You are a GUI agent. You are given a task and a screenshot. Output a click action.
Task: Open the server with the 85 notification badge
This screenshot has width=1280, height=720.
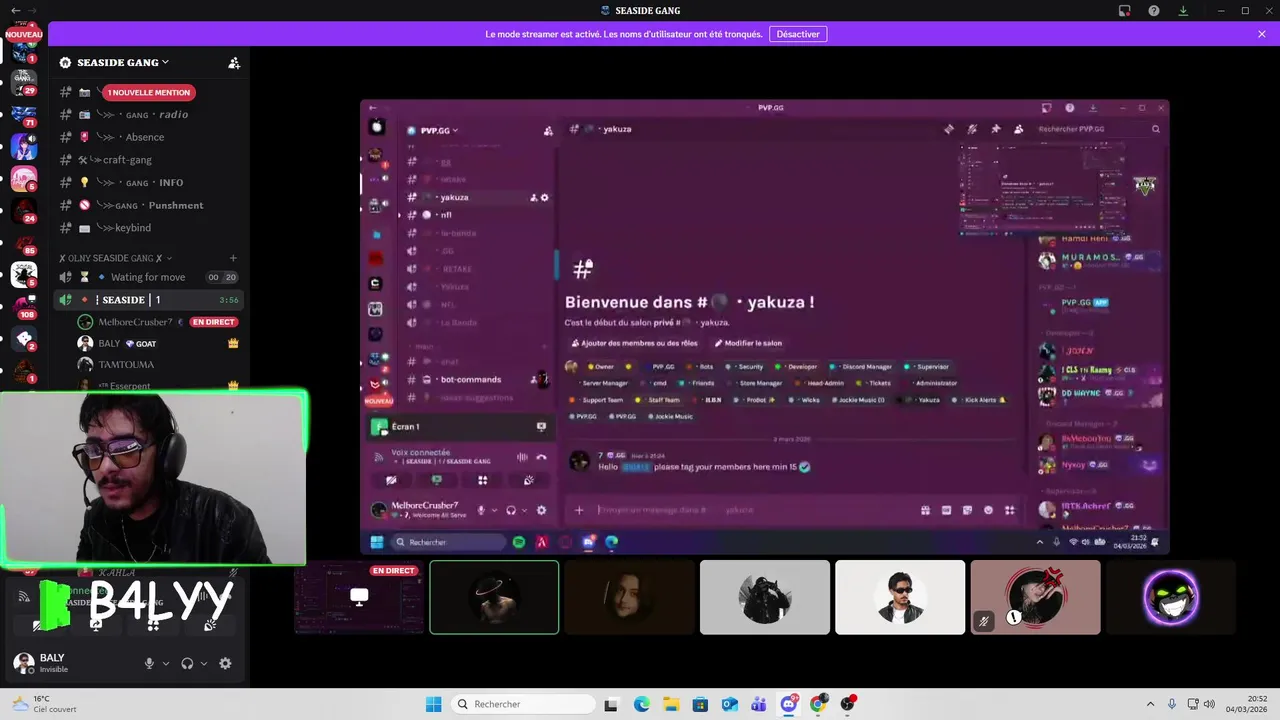23,243
